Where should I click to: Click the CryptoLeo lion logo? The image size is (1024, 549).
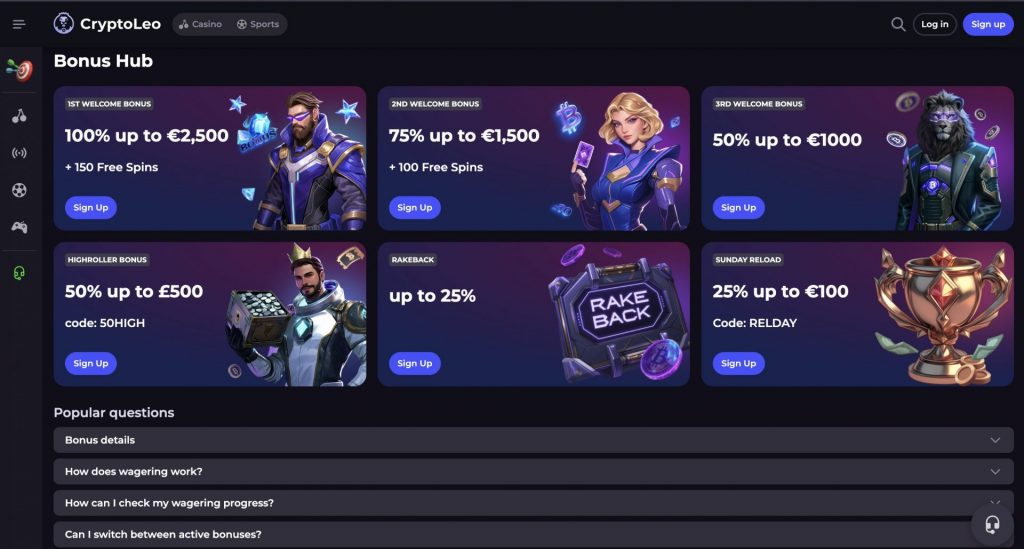(x=63, y=24)
